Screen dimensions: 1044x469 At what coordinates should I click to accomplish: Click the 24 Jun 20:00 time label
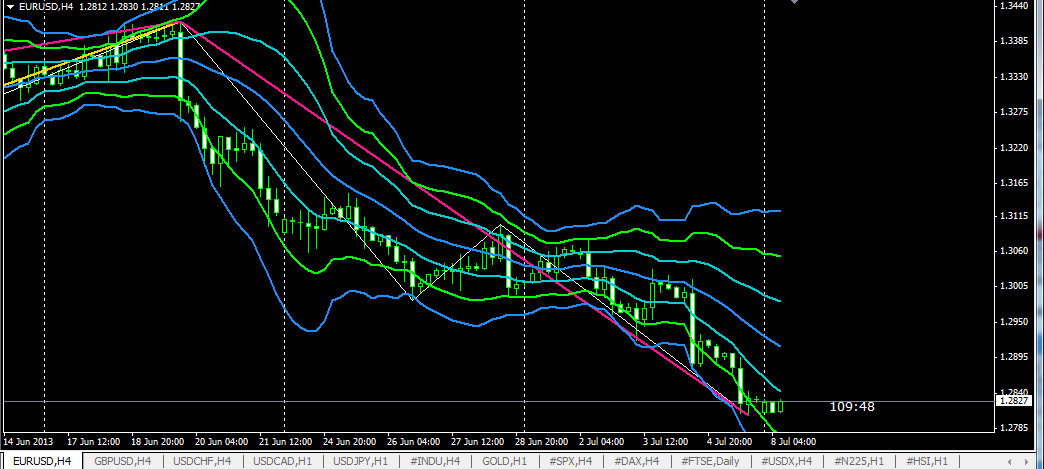point(350,442)
